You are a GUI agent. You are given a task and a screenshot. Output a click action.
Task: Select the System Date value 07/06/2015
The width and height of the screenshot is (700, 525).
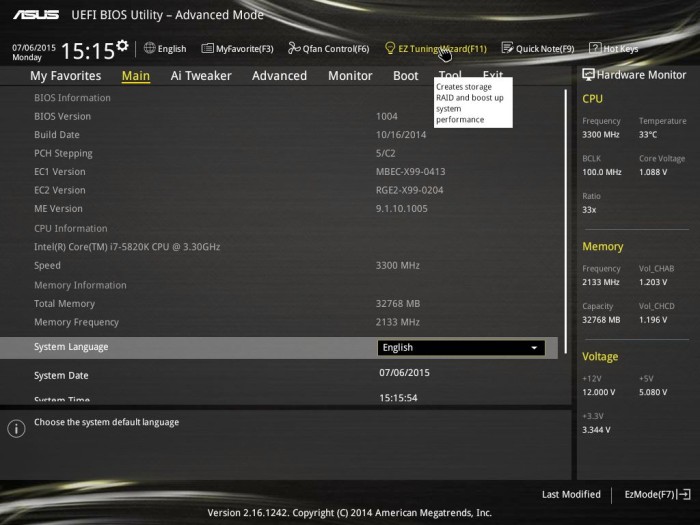coord(404,373)
